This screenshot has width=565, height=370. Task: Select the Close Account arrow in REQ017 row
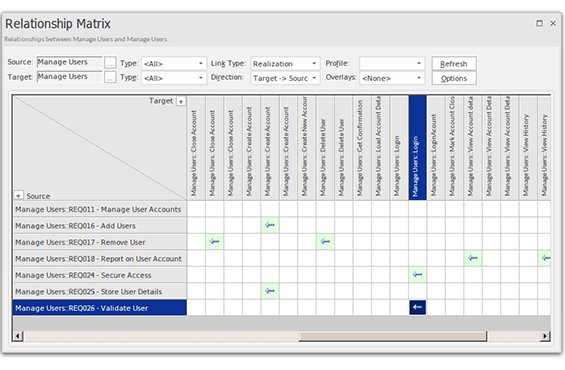tap(214, 241)
